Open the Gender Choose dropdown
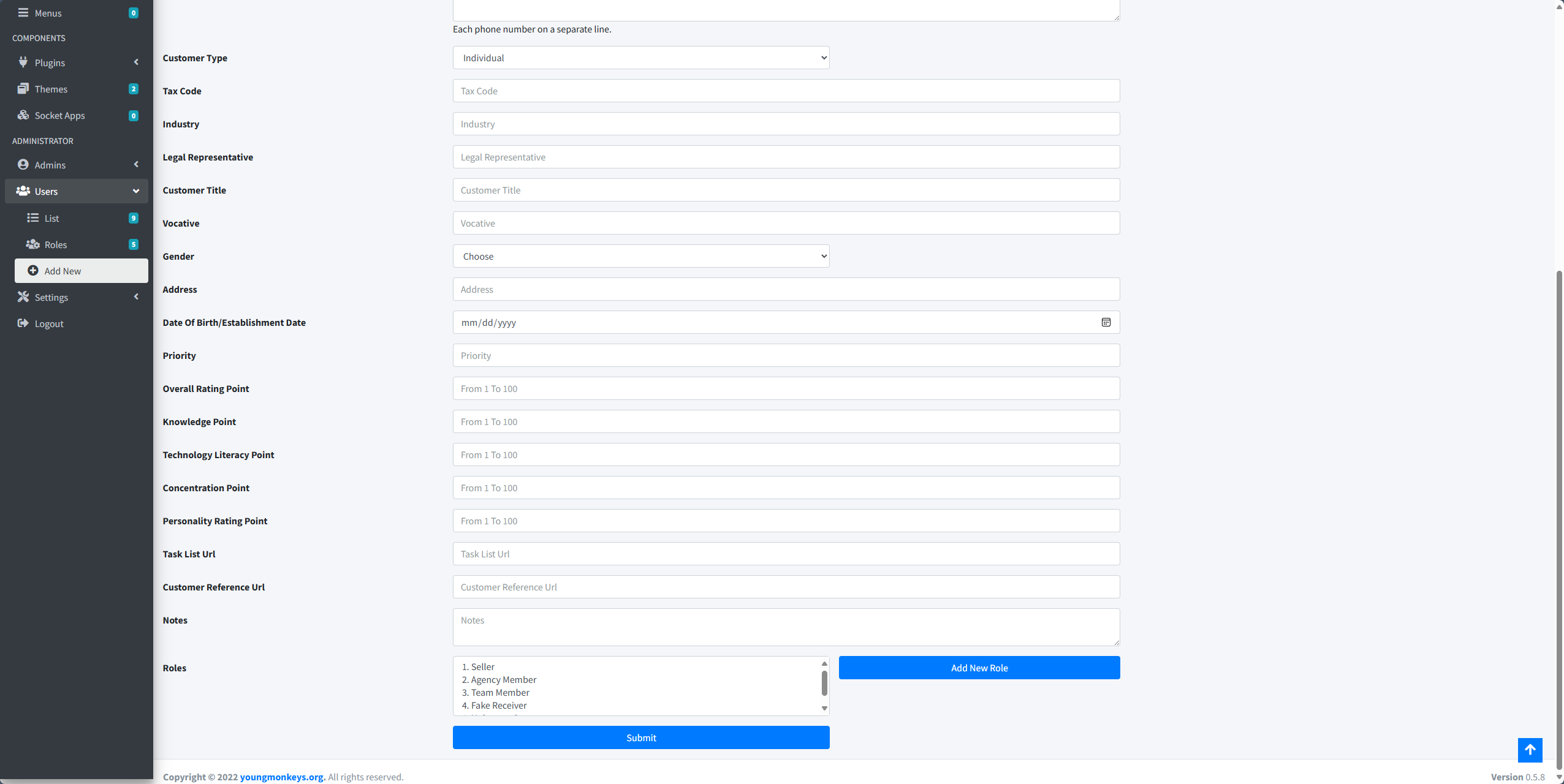This screenshot has width=1564, height=784. (641, 256)
